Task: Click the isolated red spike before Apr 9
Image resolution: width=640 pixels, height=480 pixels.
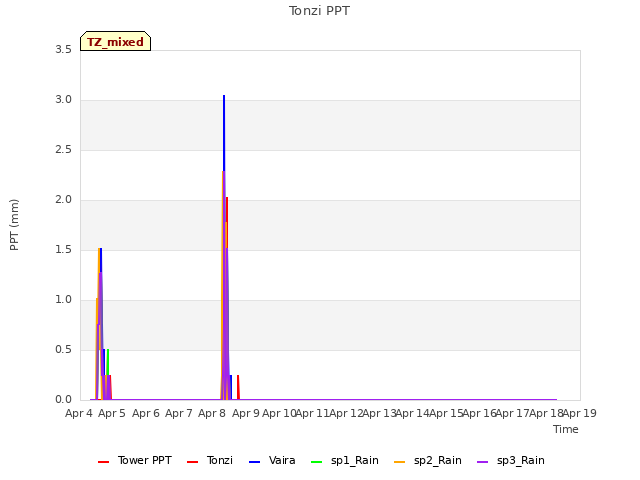Action: coord(238,387)
